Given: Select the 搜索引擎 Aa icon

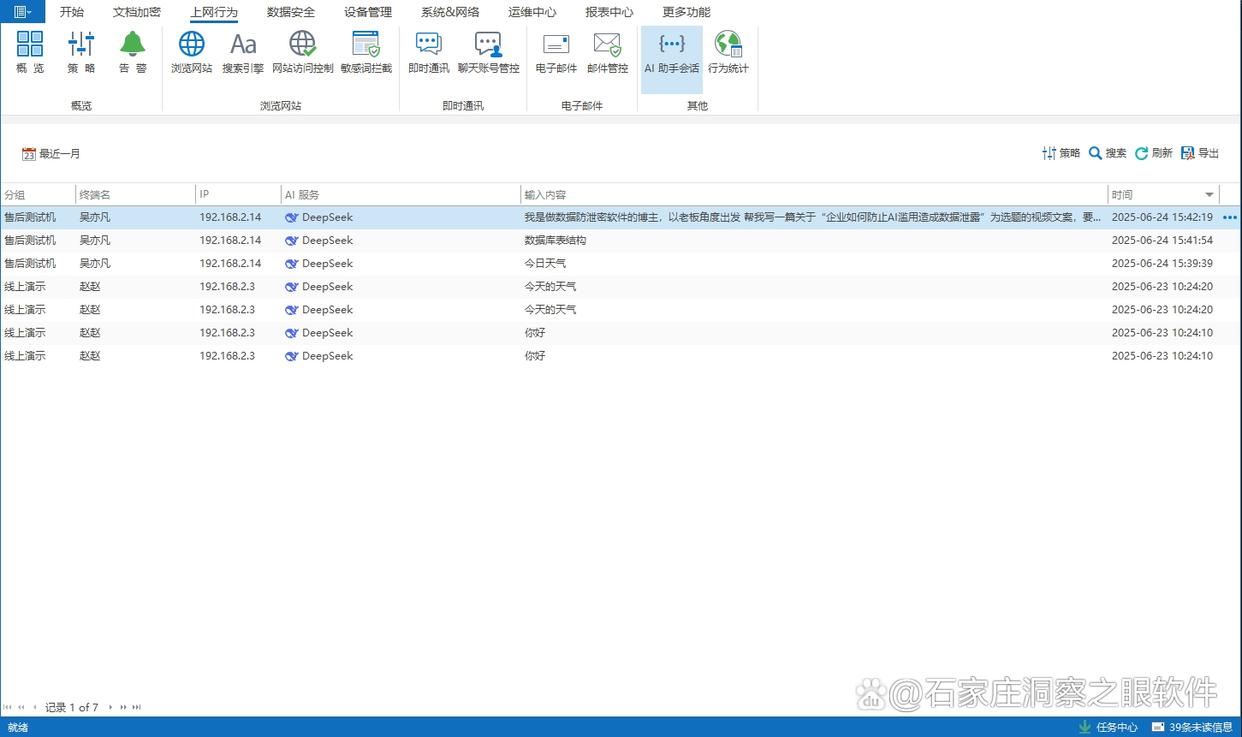Looking at the screenshot, I should tap(243, 52).
